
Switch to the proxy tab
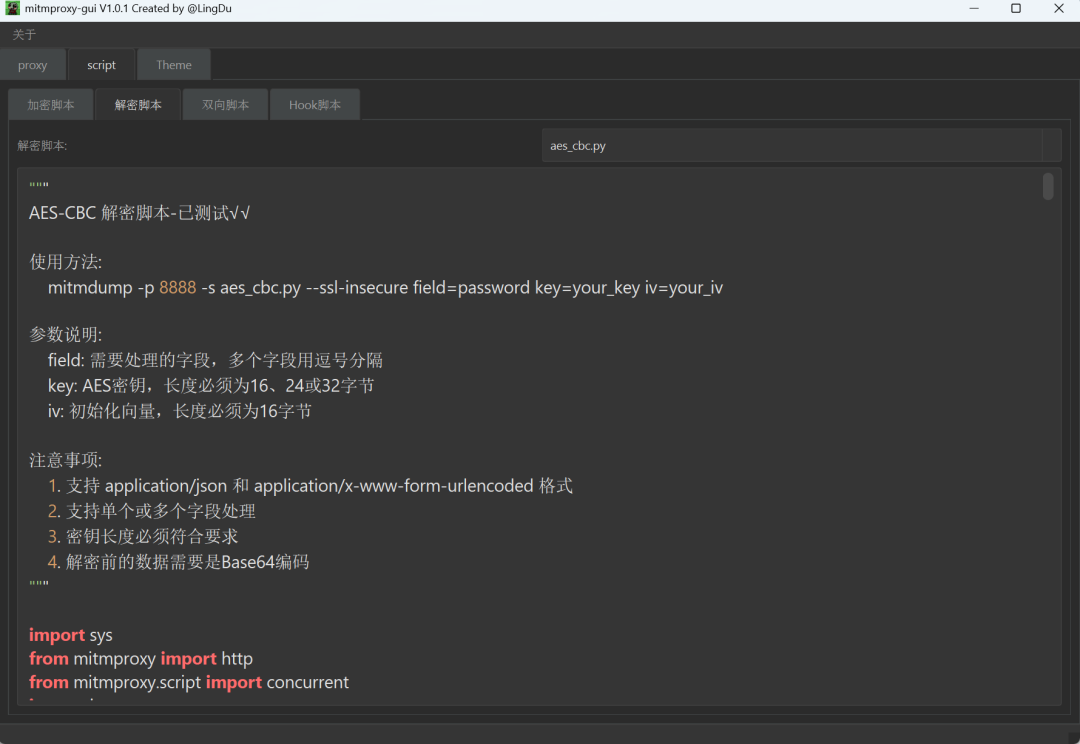[x=32, y=65]
